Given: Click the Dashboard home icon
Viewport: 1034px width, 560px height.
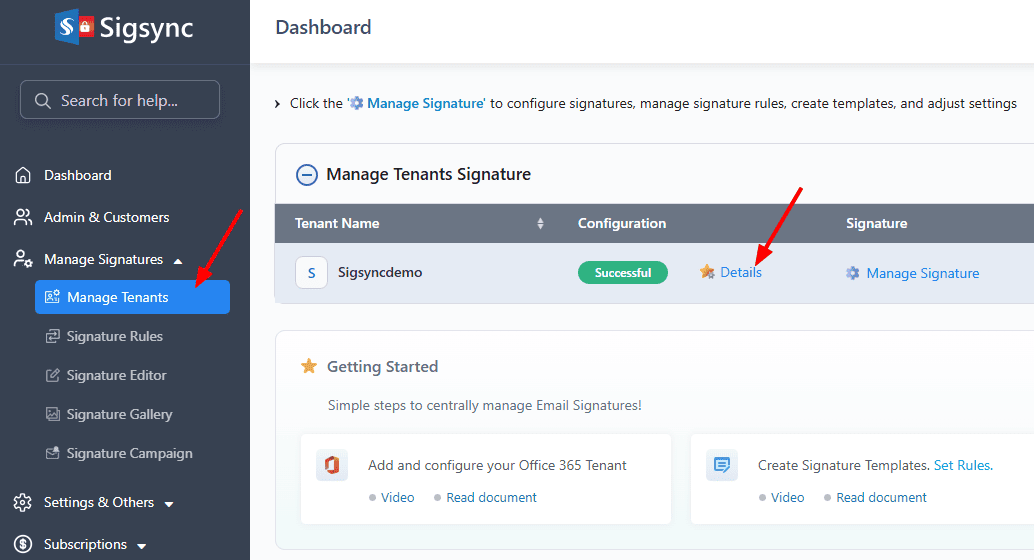Looking at the screenshot, I should point(24,176).
